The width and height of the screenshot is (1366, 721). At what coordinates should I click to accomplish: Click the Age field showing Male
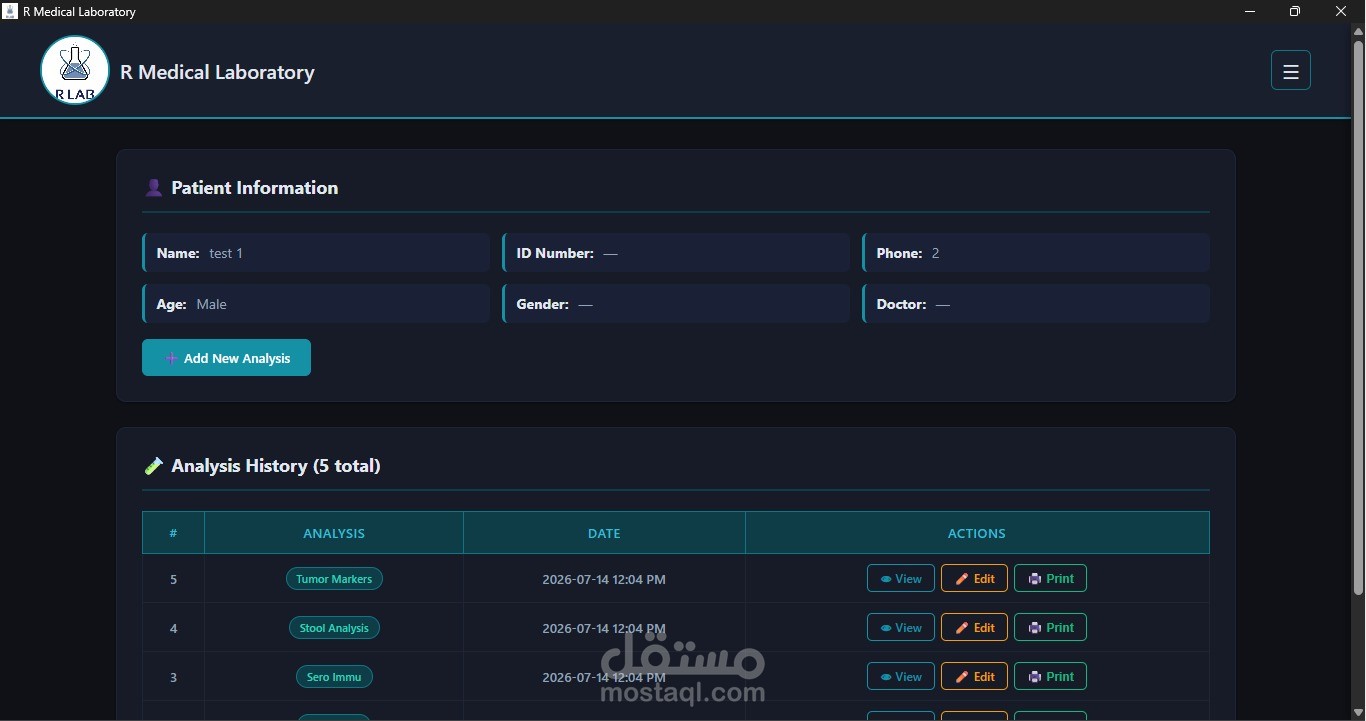pos(316,304)
